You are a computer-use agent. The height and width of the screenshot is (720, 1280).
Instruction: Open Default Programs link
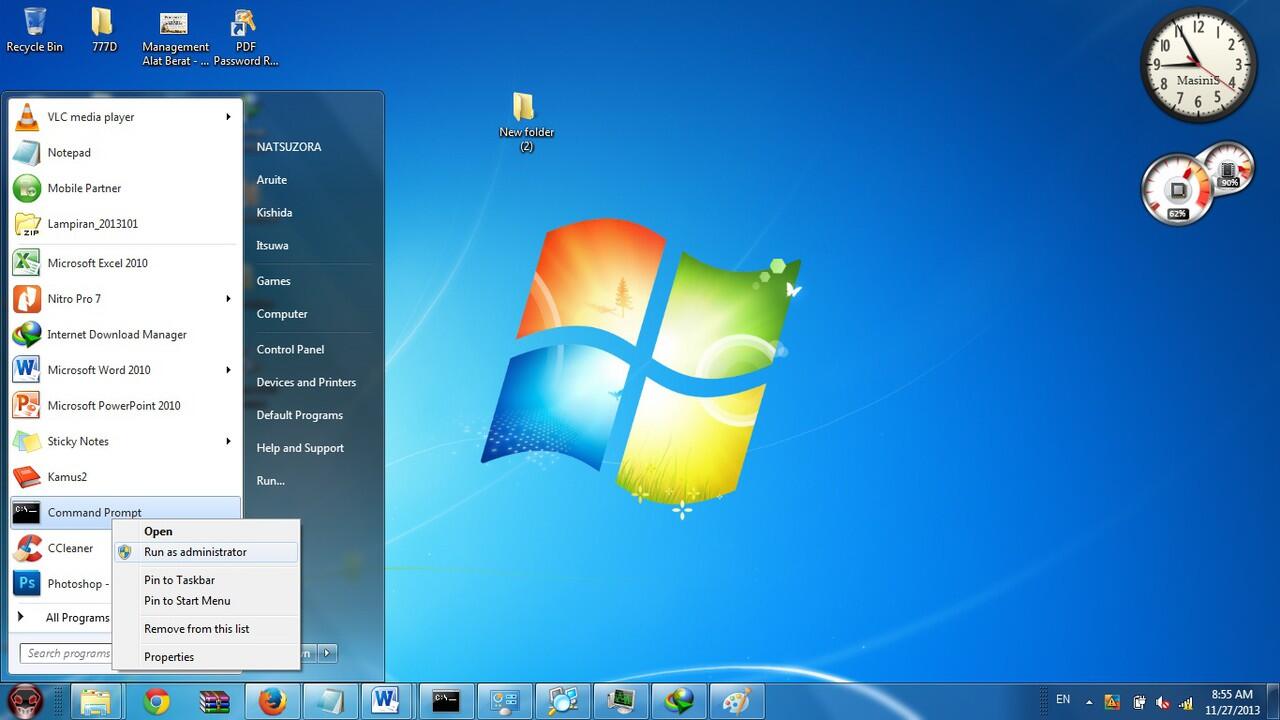click(x=300, y=415)
